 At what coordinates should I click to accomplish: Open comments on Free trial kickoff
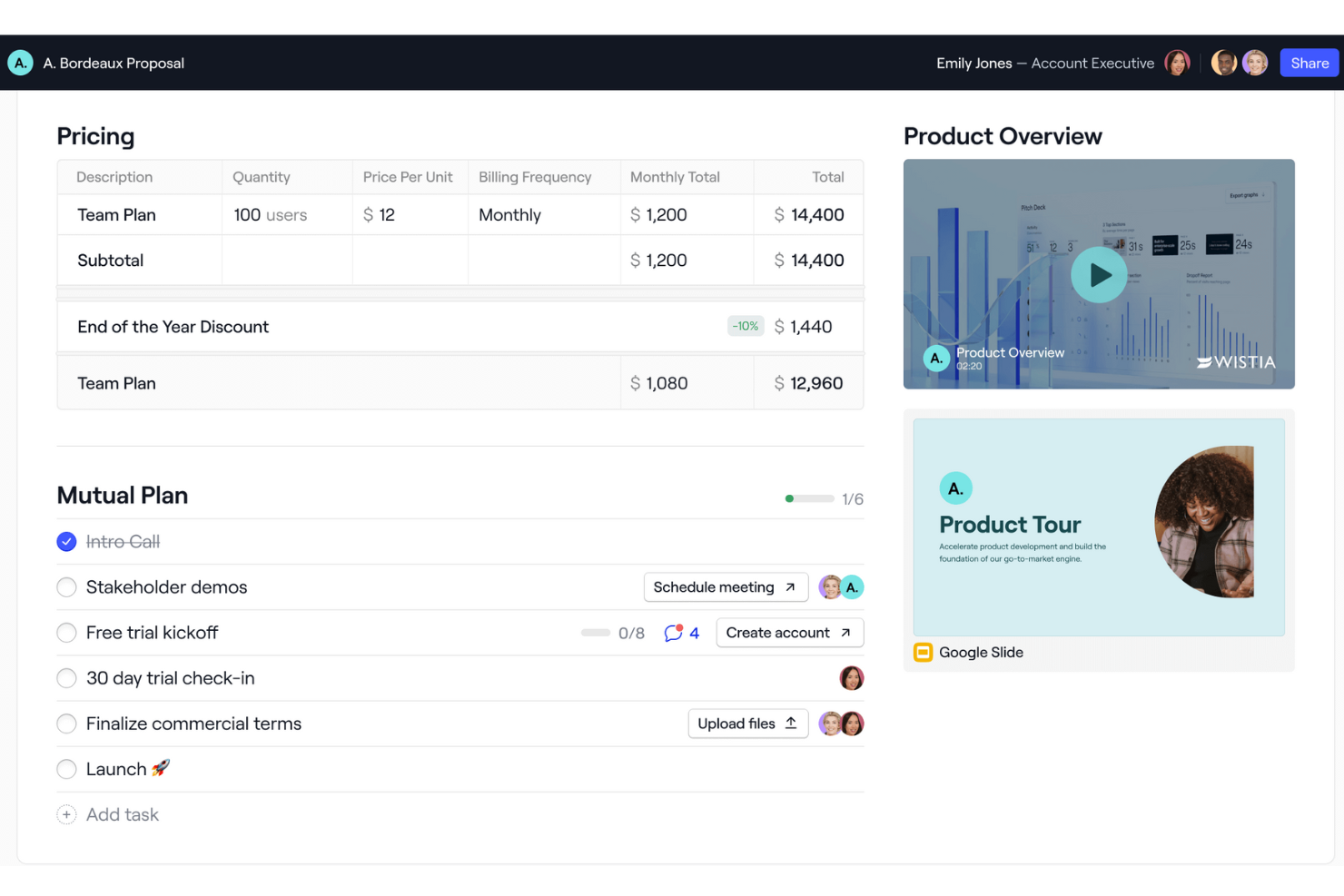coord(674,633)
